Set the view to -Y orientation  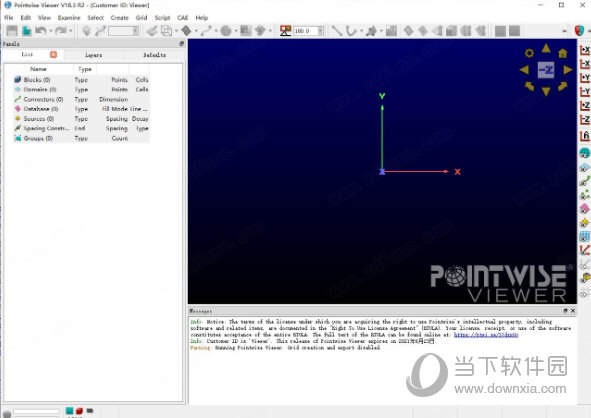click(x=585, y=92)
